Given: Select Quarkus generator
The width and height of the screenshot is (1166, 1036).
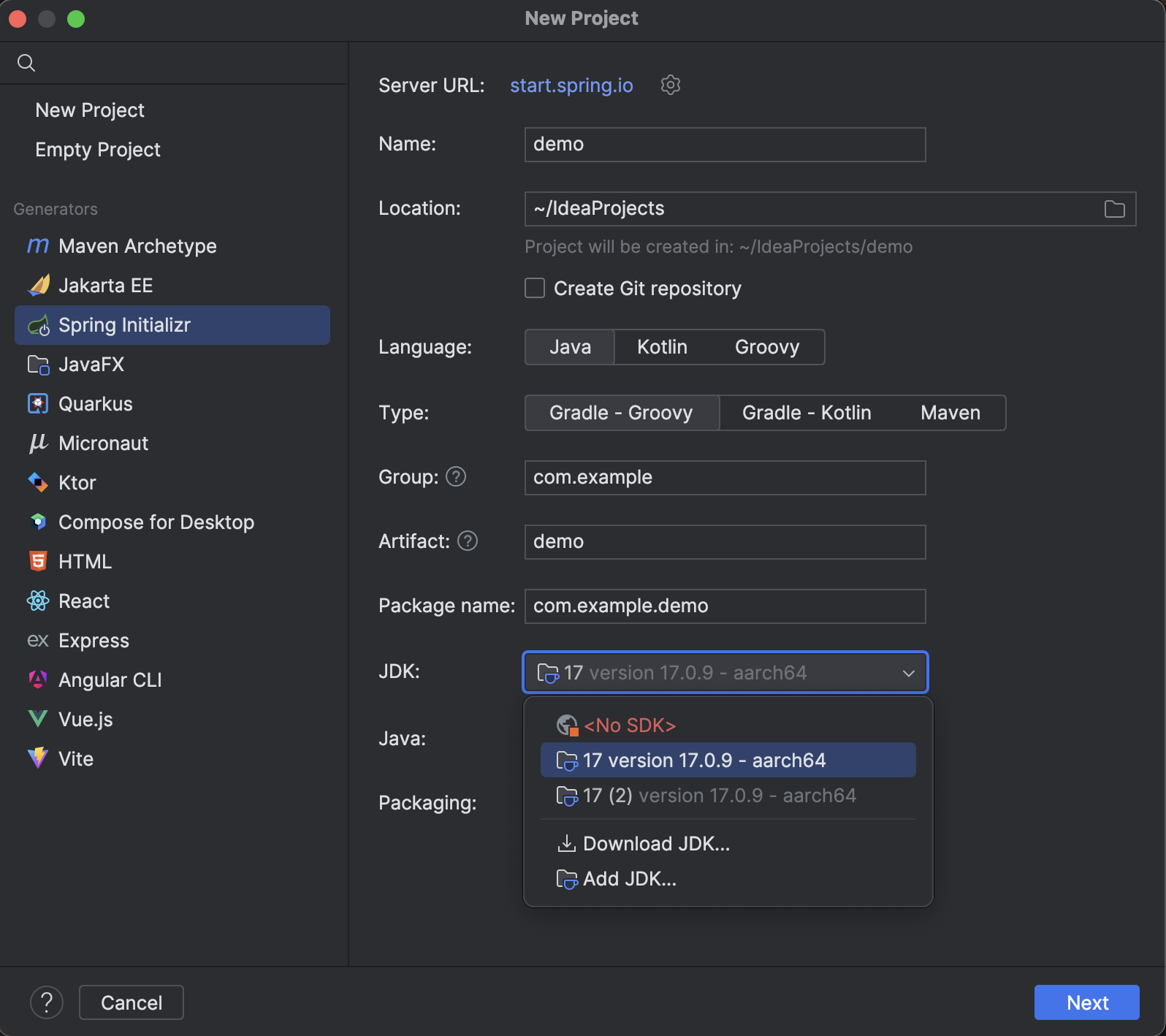Looking at the screenshot, I should click(x=172, y=404).
